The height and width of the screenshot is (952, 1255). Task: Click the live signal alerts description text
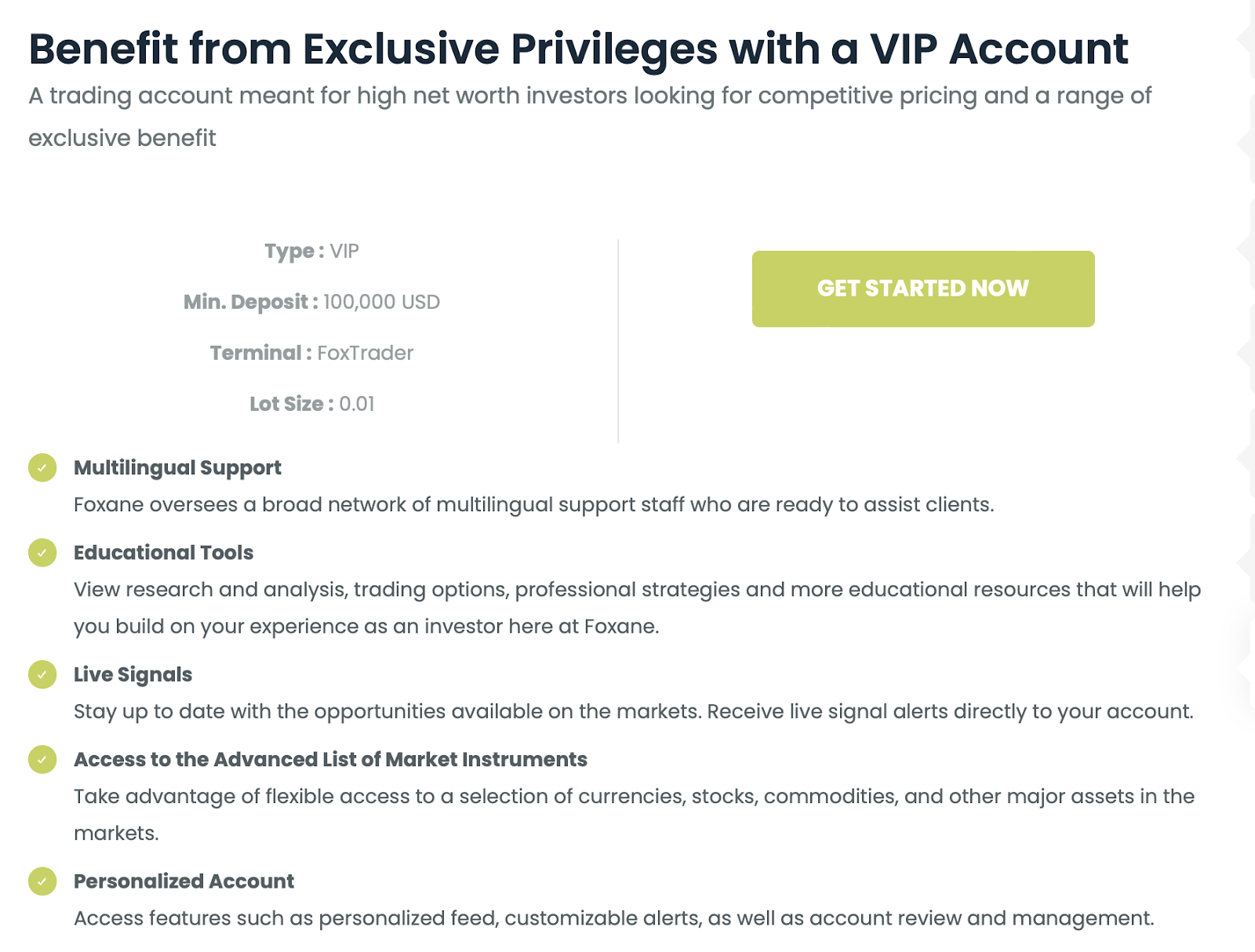tap(633, 712)
